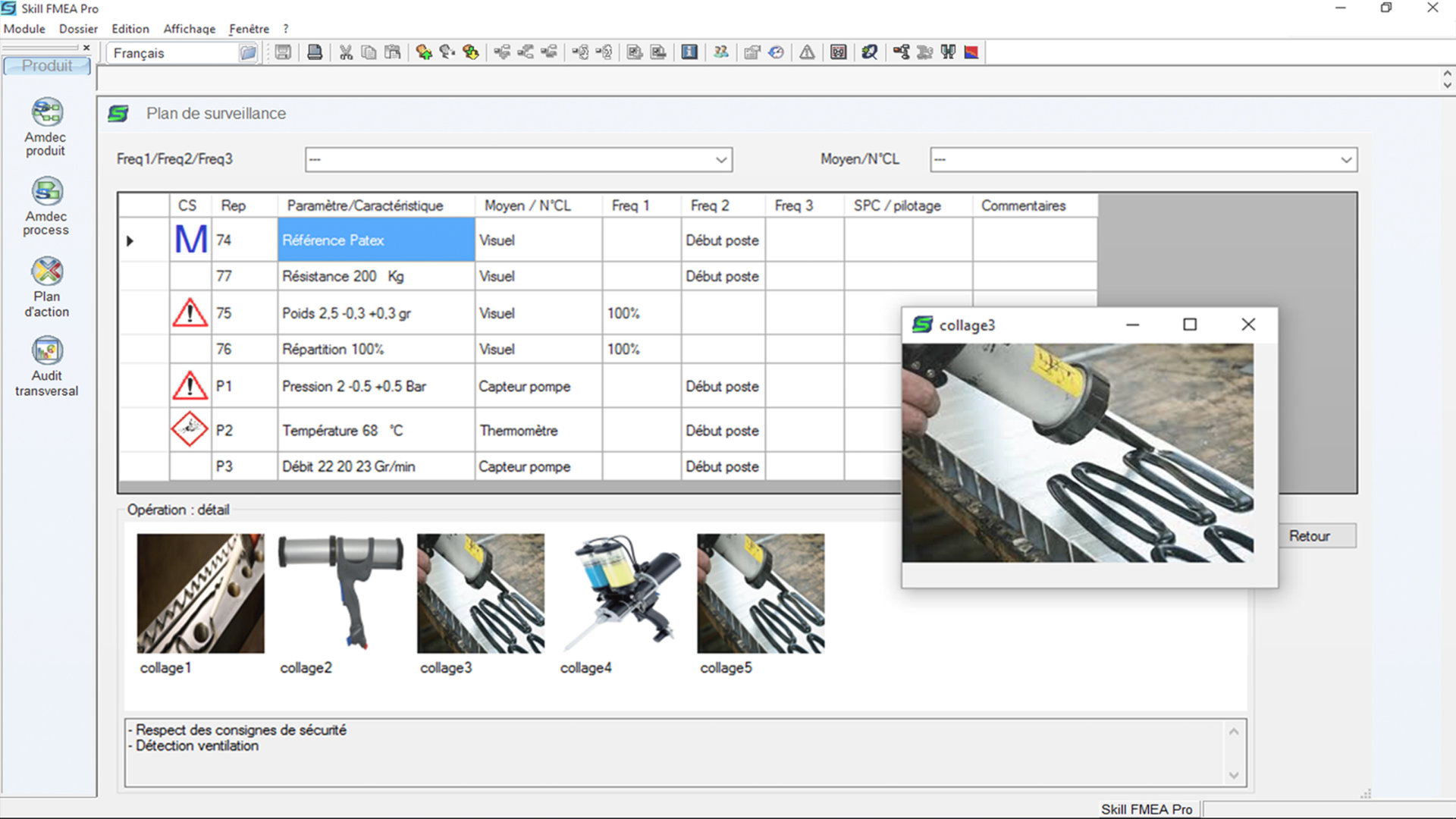Click the users group toolbar icon
Image resolution: width=1456 pixels, height=819 pixels.
721,52
